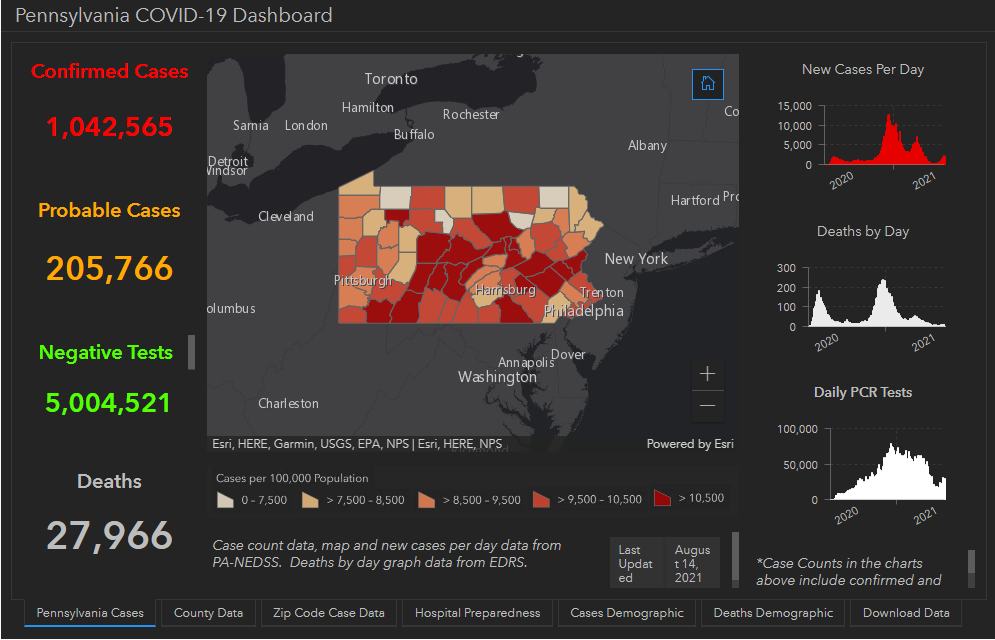Click the darkest red legend swatch
Screen dimensions: 995x640
(662, 498)
